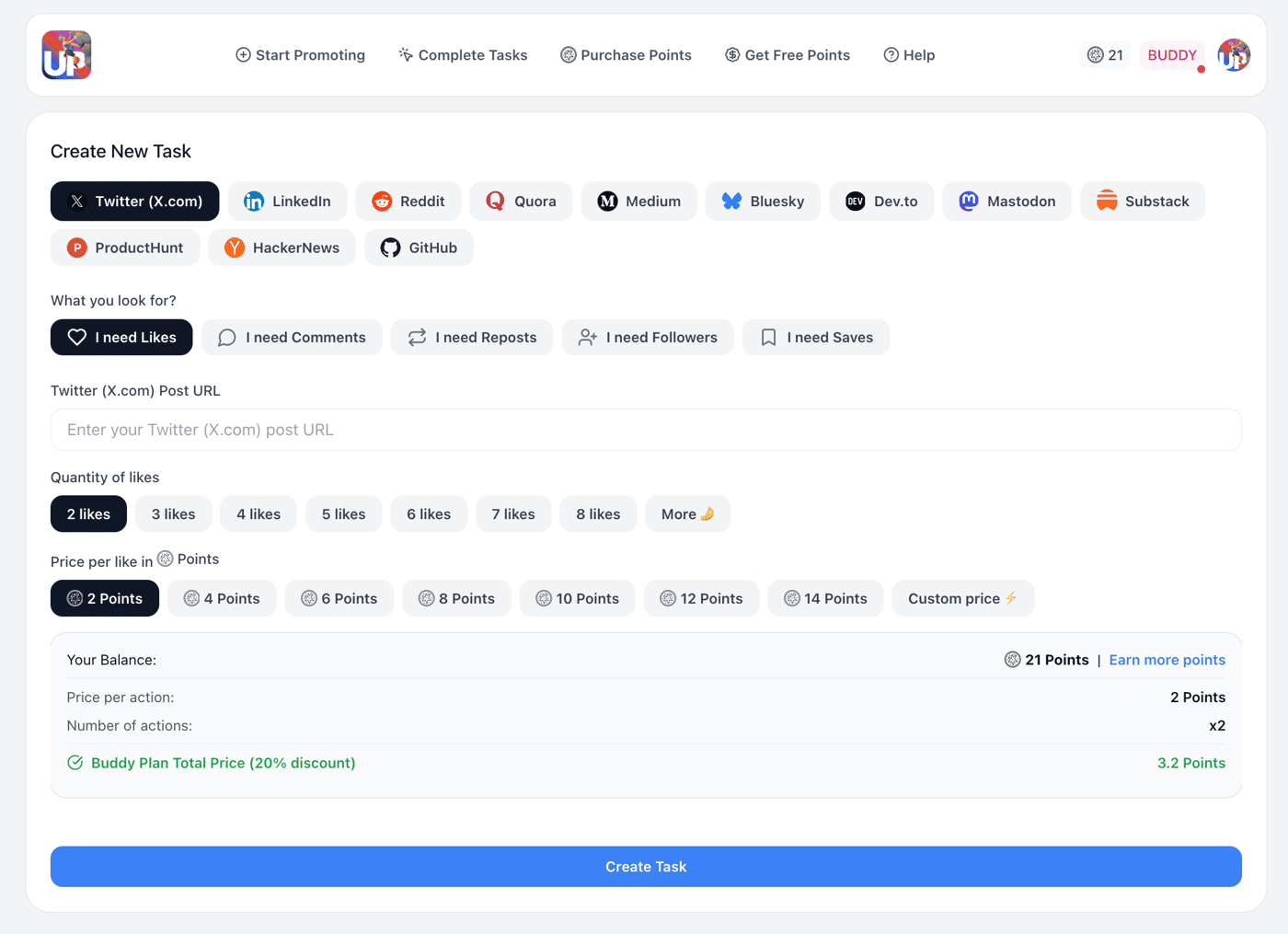
Task: Open the user avatar in the top right
Action: coord(1234,55)
